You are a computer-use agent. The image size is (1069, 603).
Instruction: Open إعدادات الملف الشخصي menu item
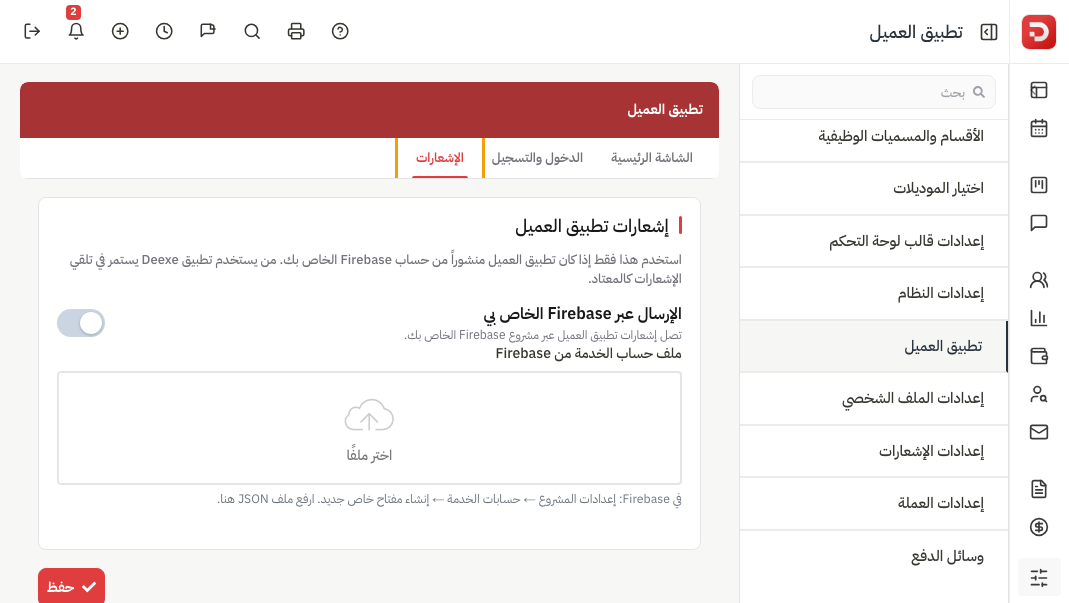tap(874, 398)
